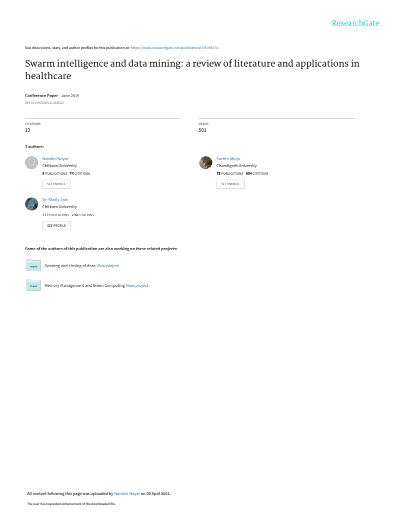This screenshot has width=396, height=512.
Task: Click the DOI text below Conference Paper
Action: [44, 103]
